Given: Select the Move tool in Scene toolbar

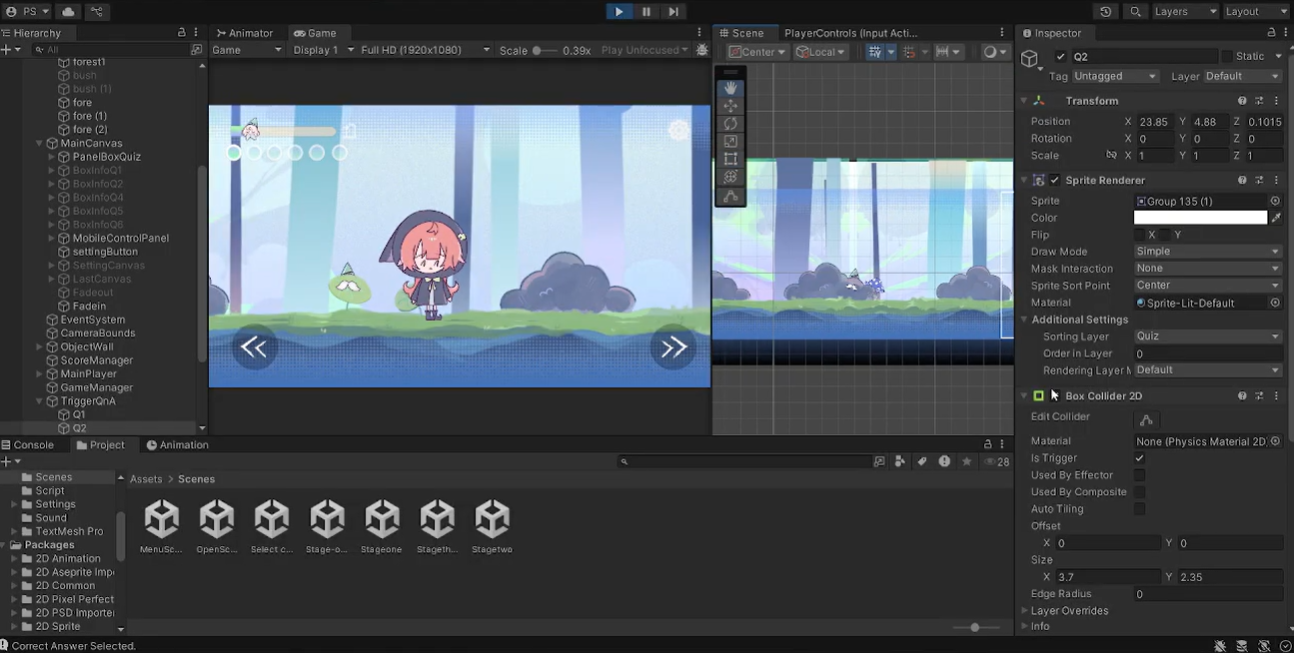Looking at the screenshot, I should (730, 106).
